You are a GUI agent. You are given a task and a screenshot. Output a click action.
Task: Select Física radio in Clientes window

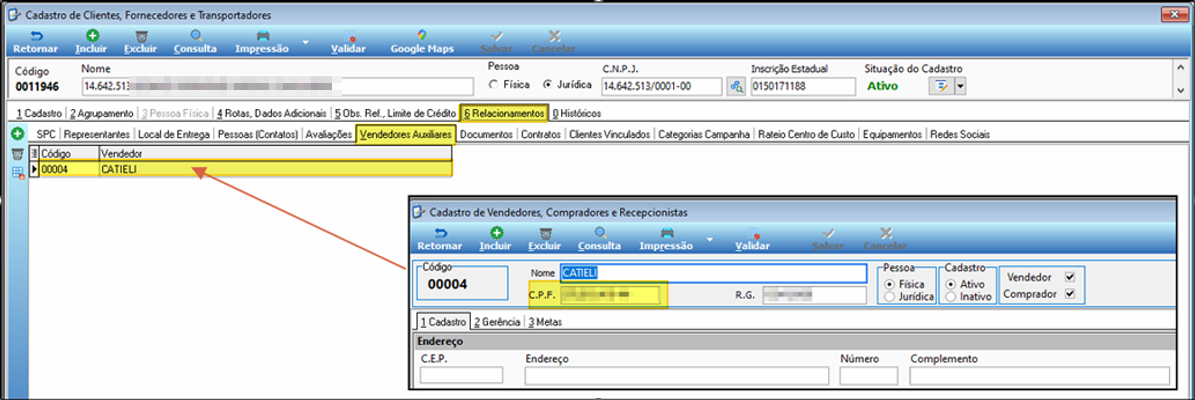coord(494,85)
